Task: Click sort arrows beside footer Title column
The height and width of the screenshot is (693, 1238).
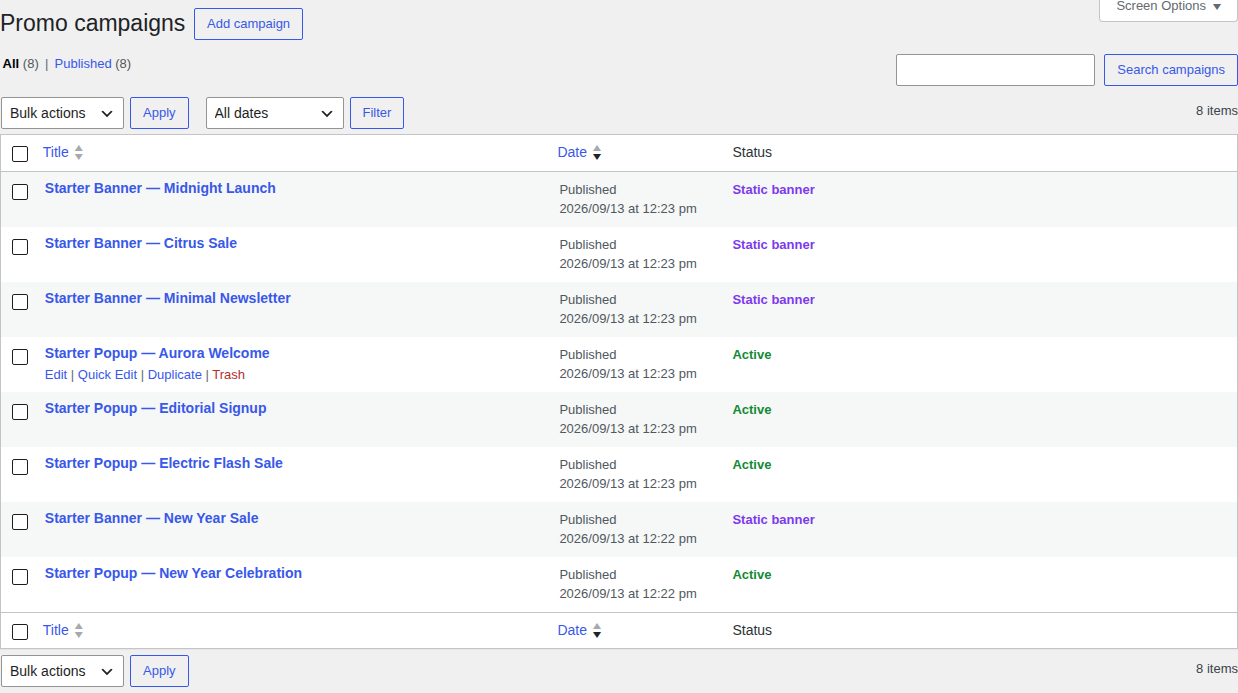Action: (79, 631)
